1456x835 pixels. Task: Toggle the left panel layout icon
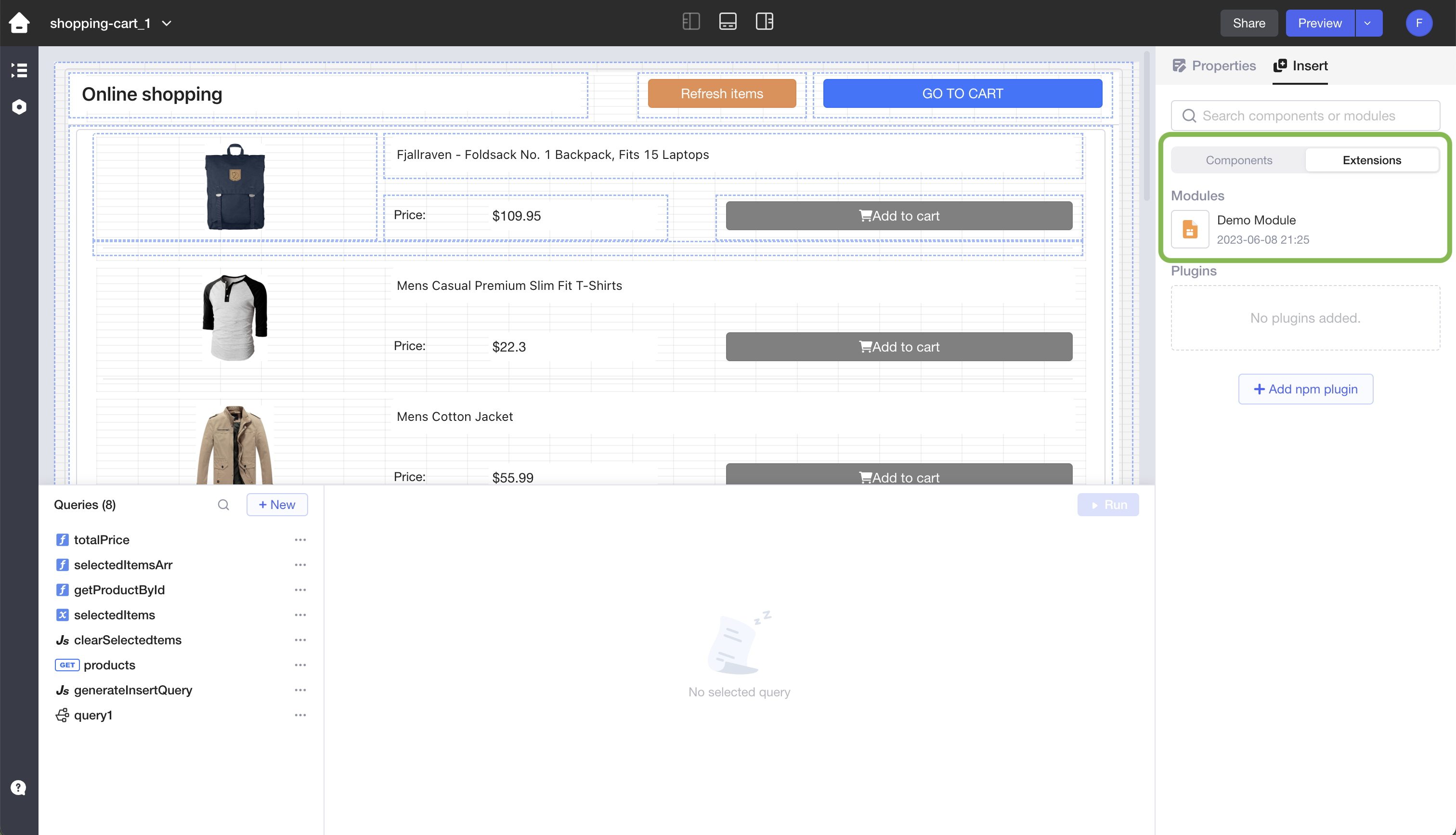click(691, 22)
